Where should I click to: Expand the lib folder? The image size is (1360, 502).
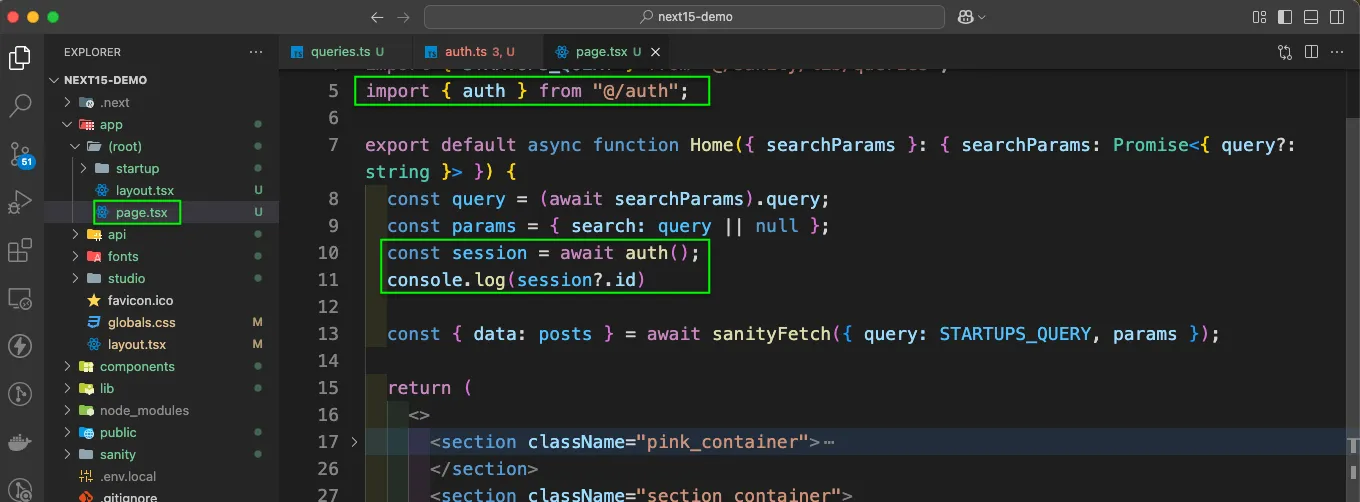(68, 388)
